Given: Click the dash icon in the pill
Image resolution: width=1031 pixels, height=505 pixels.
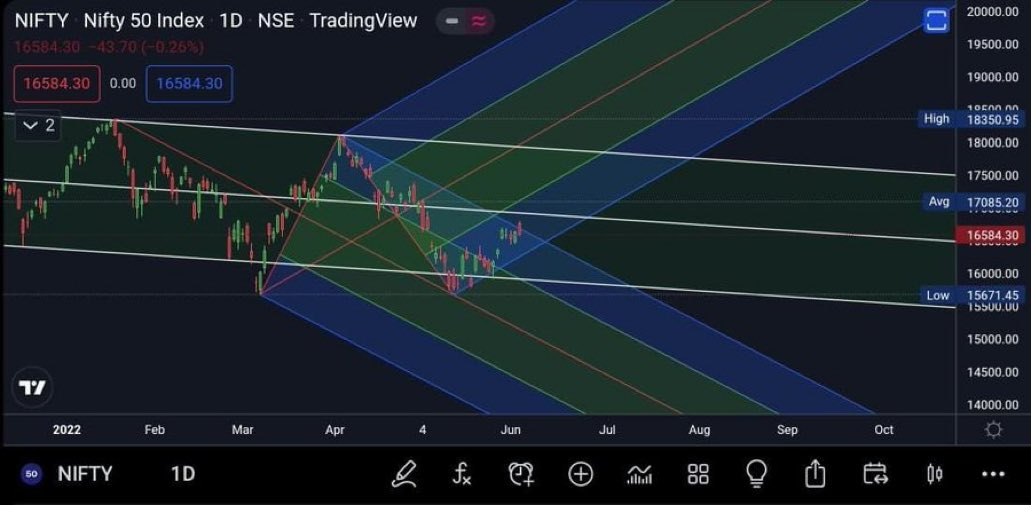Looking at the screenshot, I should (x=452, y=21).
